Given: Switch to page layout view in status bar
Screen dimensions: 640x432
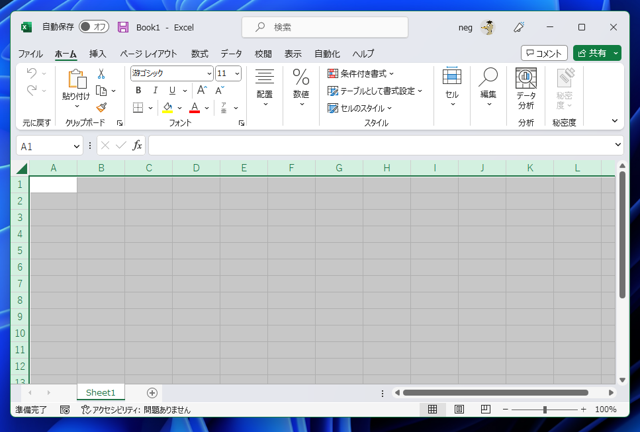Looking at the screenshot, I should pos(459,409).
